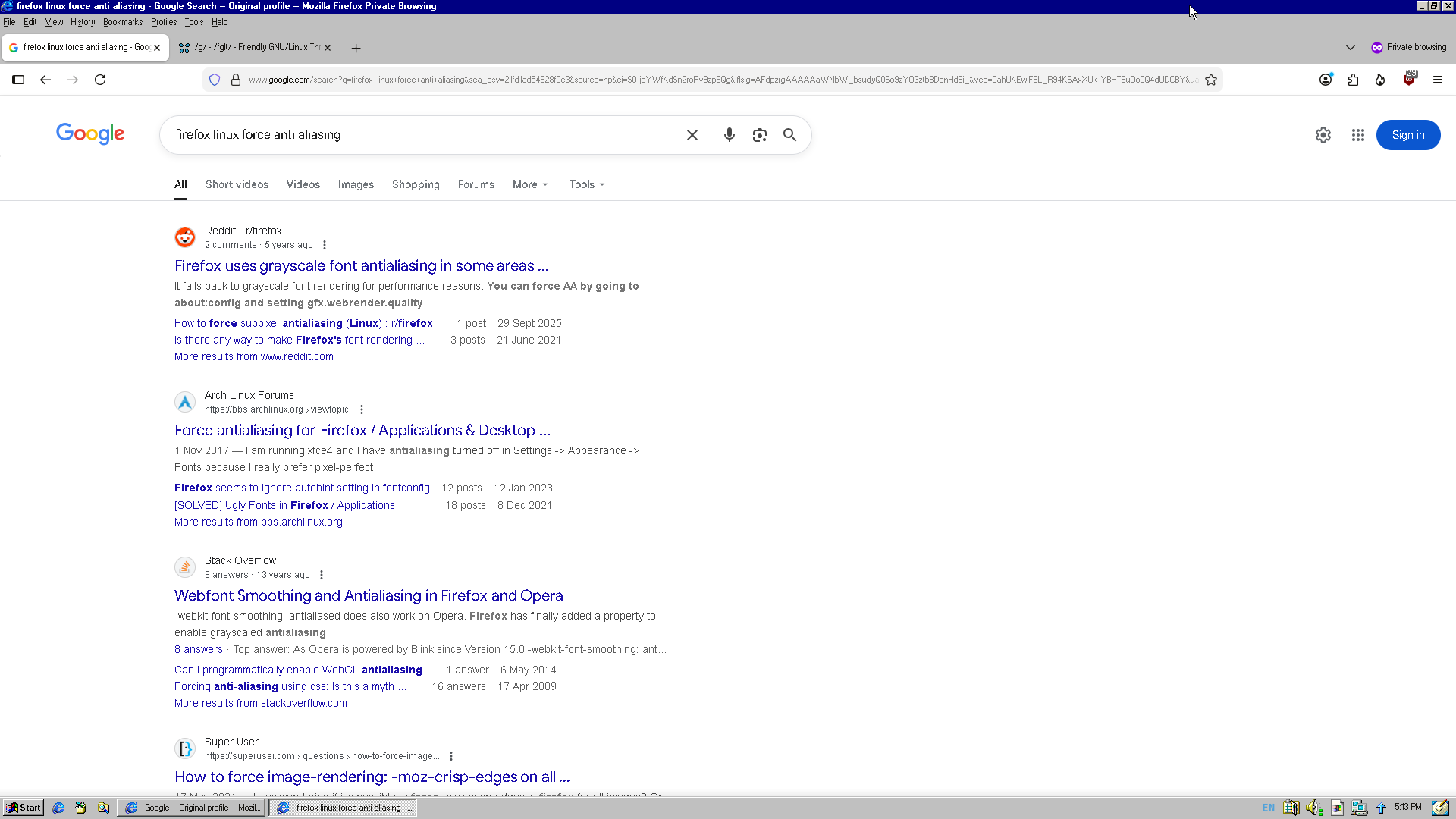Open three-dot menu beside Reddit result
The image size is (1456, 819).
tap(325, 245)
